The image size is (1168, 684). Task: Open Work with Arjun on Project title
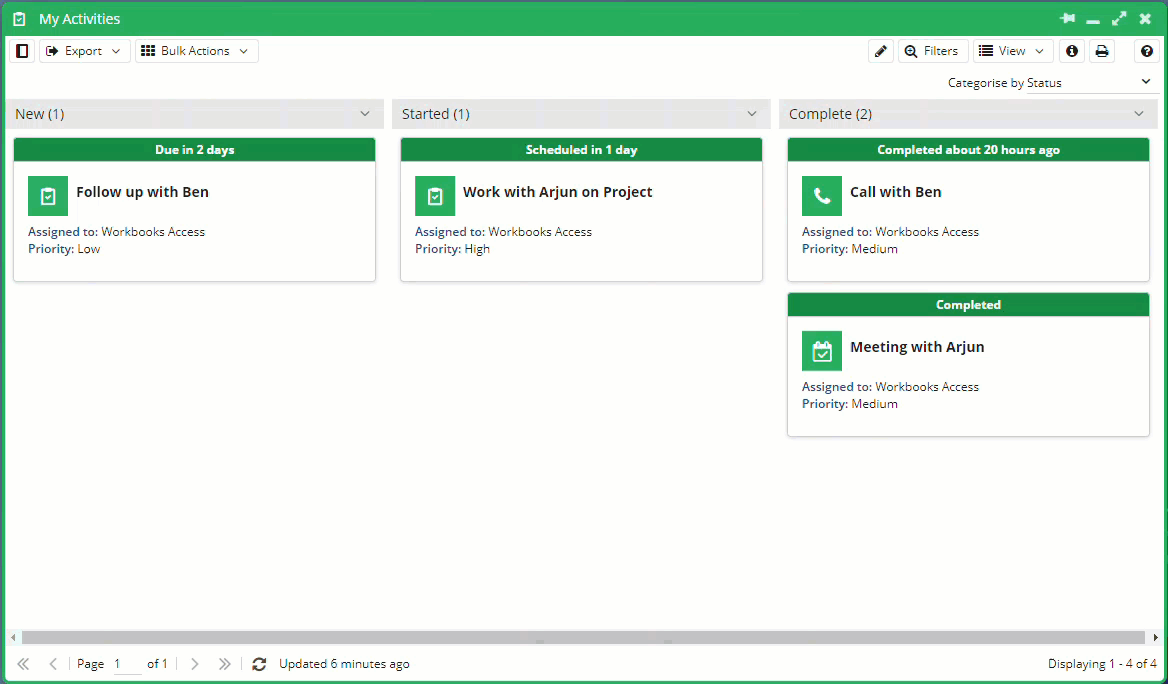[557, 192]
